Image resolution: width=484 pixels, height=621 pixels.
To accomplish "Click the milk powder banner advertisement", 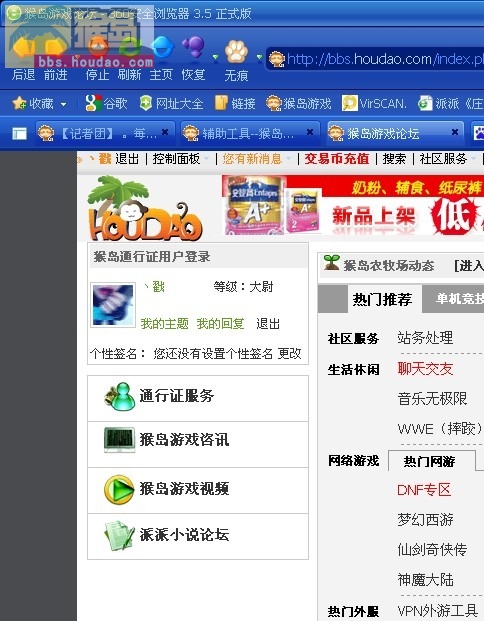I will 353,205.
